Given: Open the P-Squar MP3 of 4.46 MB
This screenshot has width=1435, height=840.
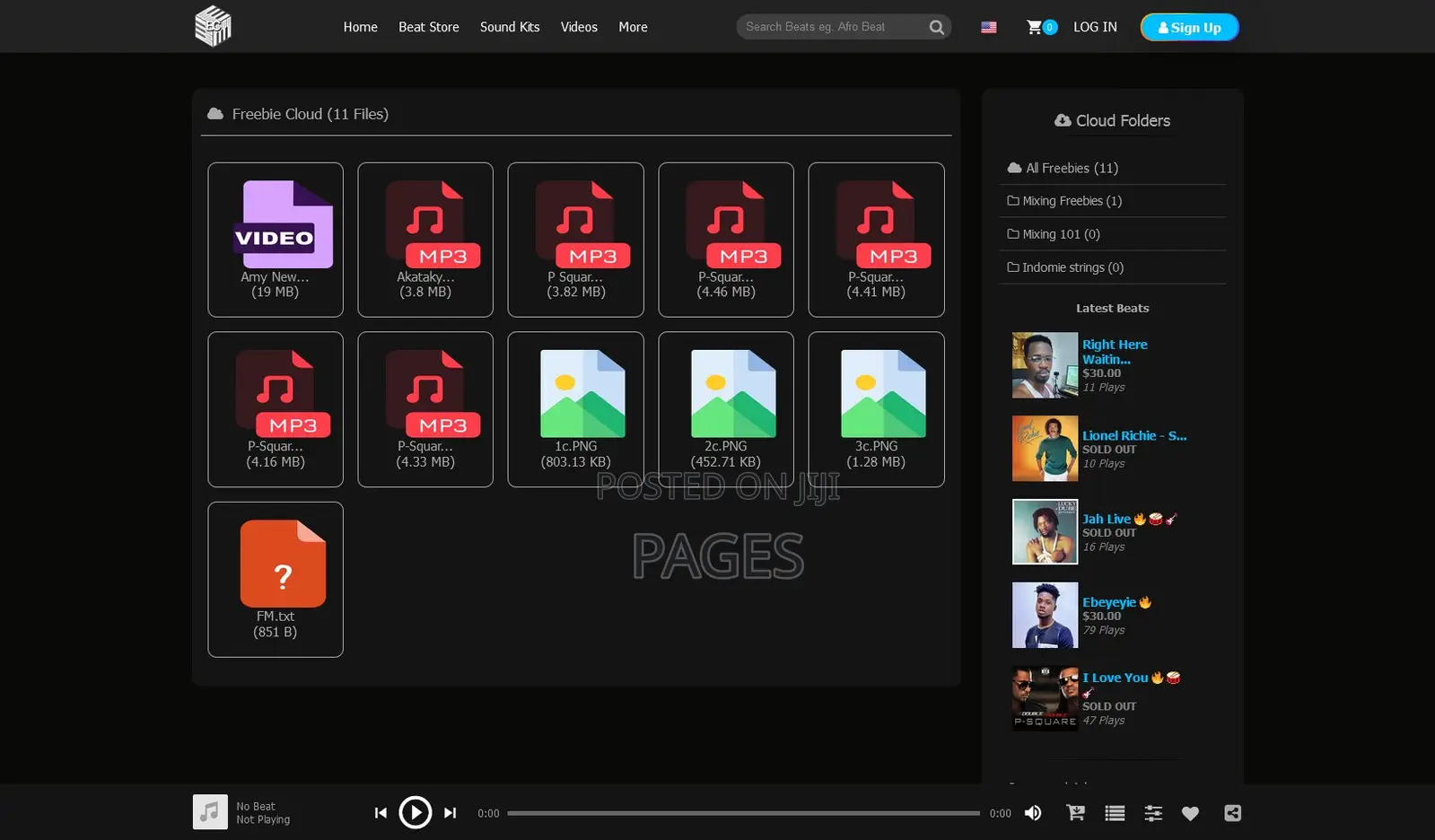Looking at the screenshot, I should [x=726, y=240].
